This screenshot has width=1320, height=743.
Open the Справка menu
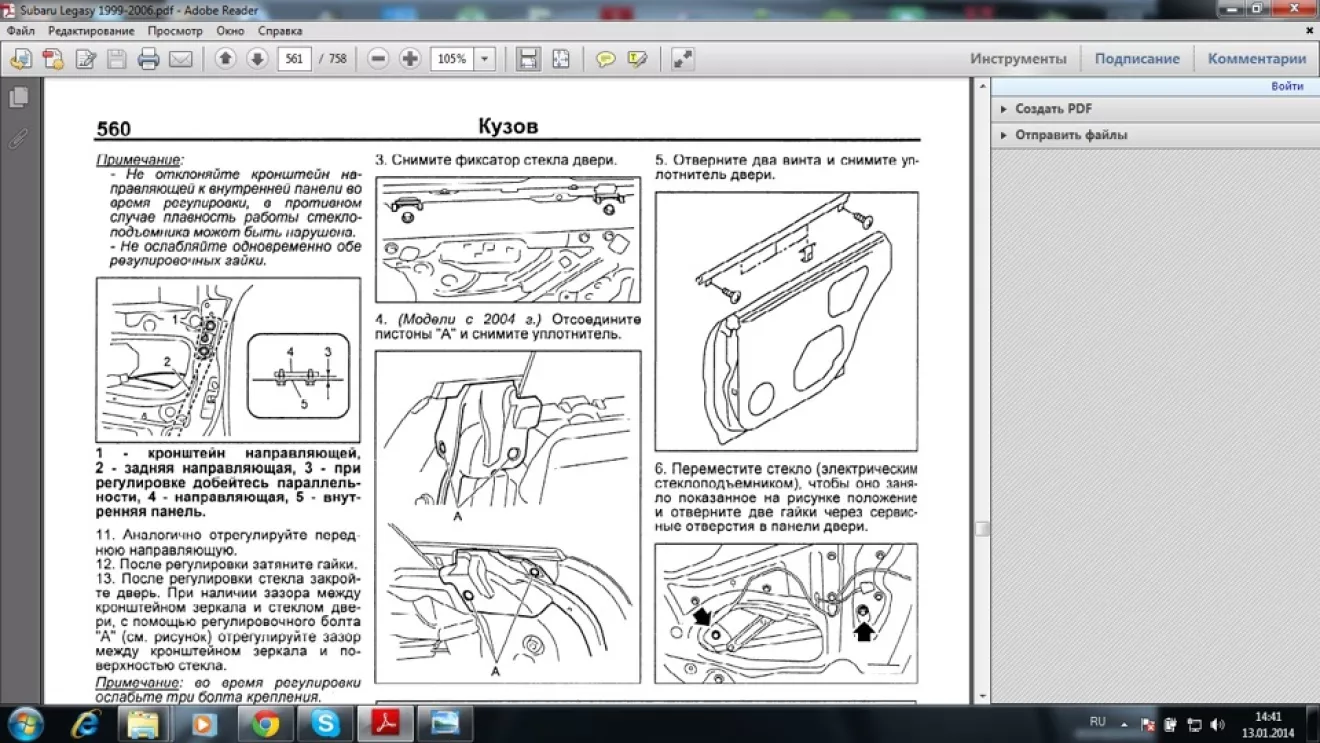click(x=280, y=31)
